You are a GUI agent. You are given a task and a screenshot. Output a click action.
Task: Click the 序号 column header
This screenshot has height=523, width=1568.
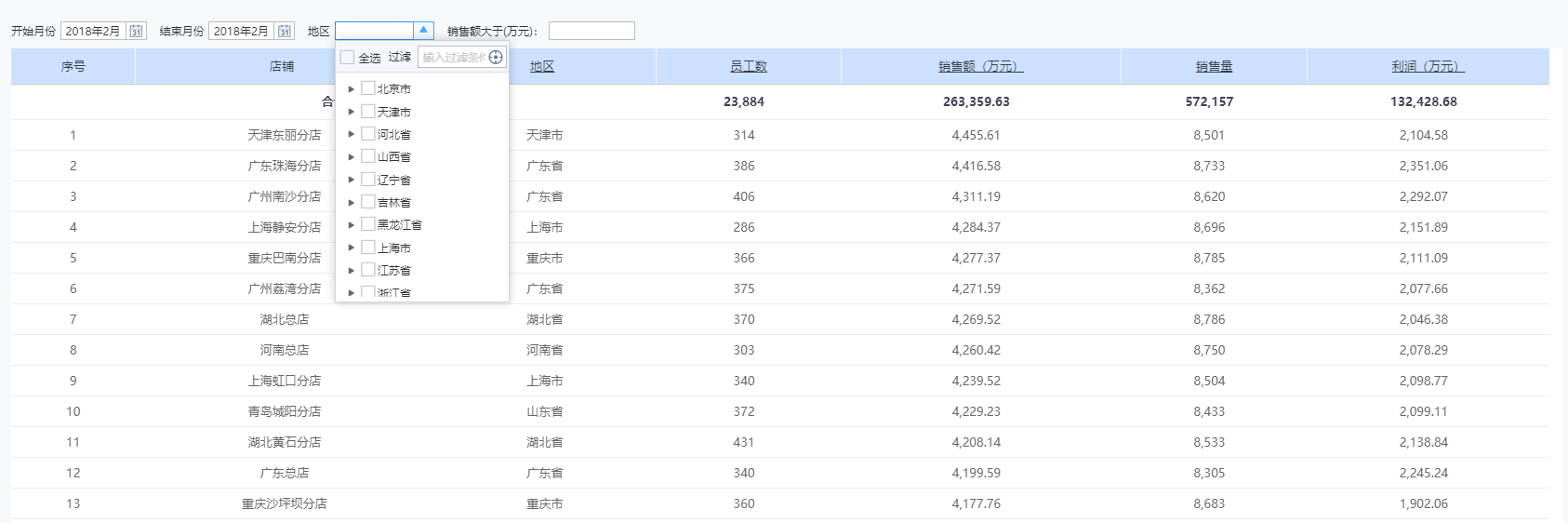[x=73, y=66]
